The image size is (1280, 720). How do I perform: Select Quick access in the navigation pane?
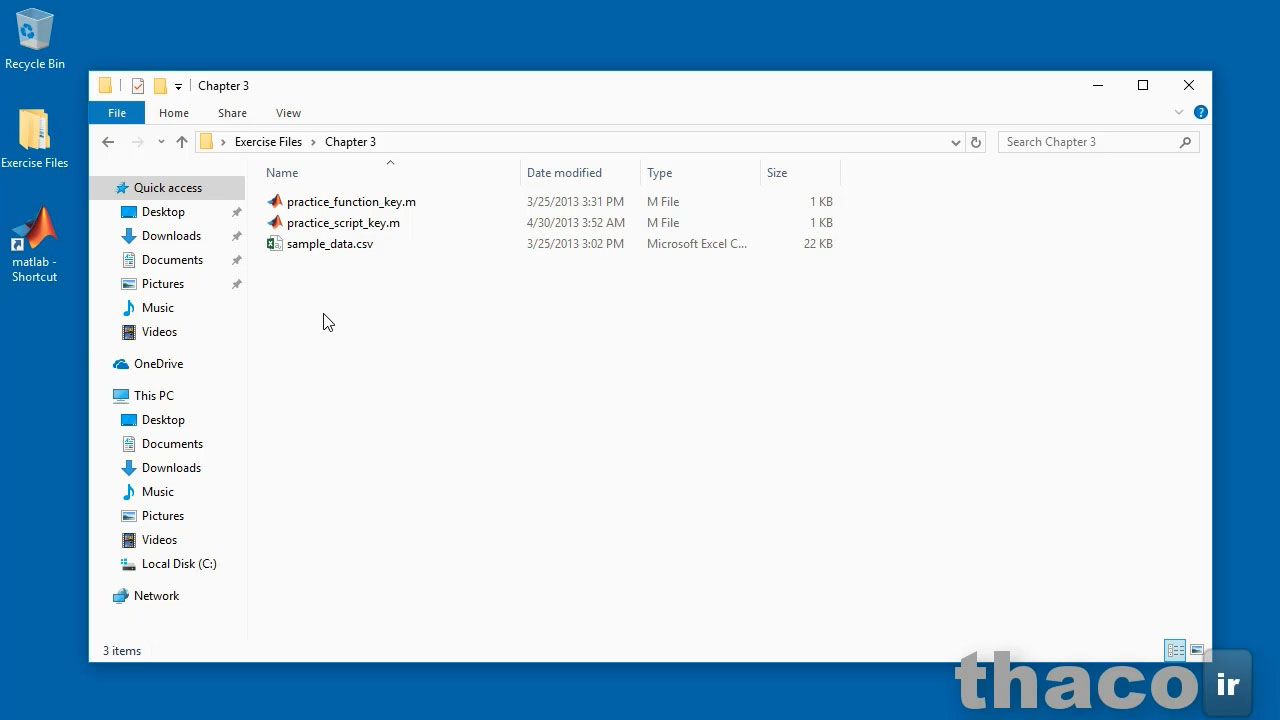(167, 188)
